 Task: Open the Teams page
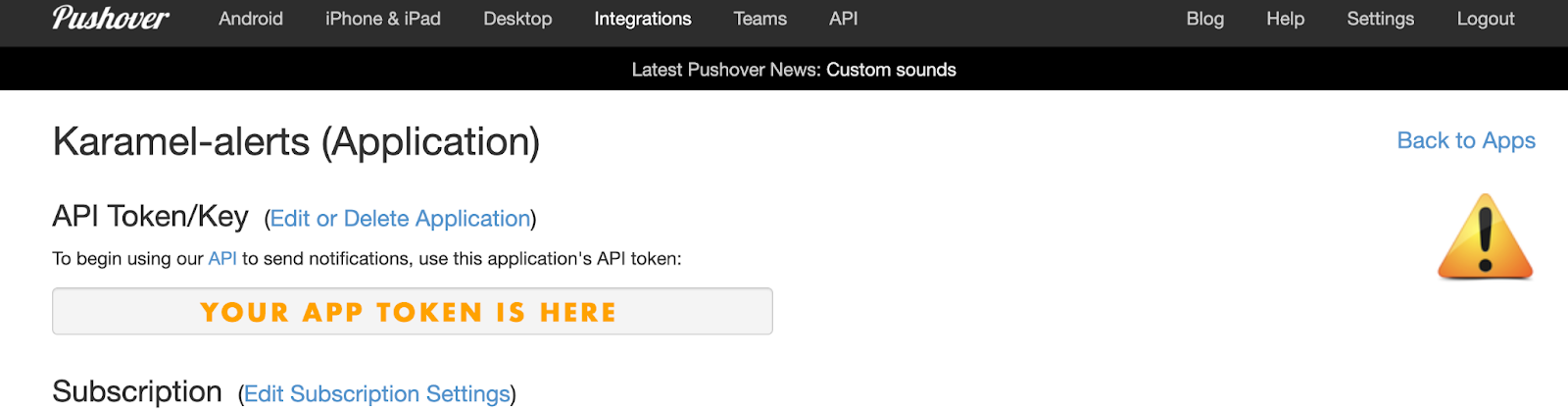coord(760,19)
